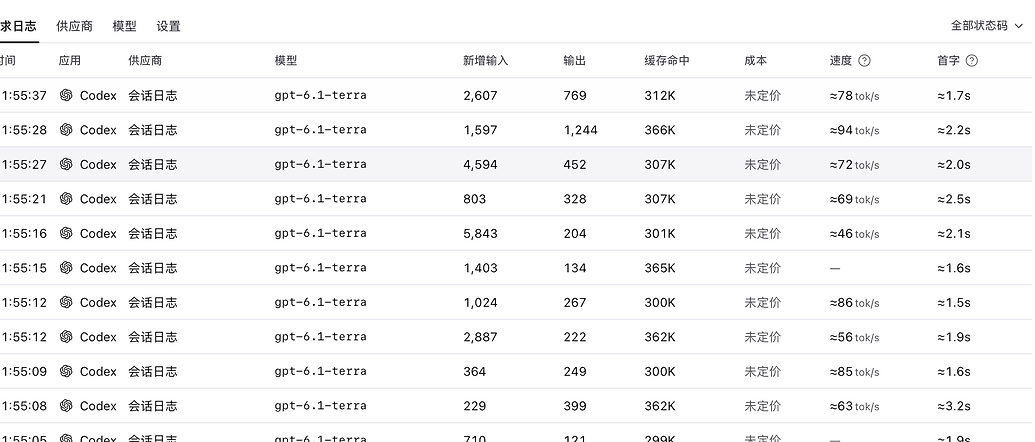
Task: Click output value 1,244
Action: (x=580, y=130)
